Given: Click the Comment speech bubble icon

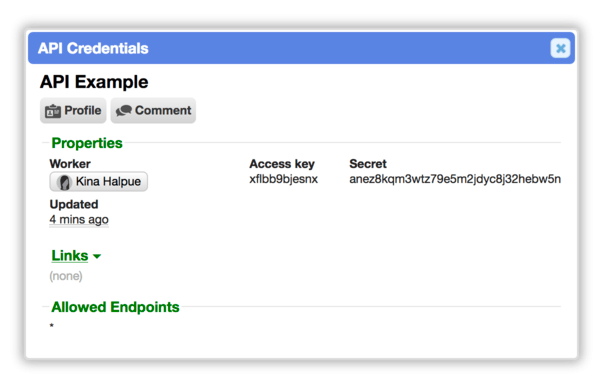Looking at the screenshot, I should pos(124,111).
